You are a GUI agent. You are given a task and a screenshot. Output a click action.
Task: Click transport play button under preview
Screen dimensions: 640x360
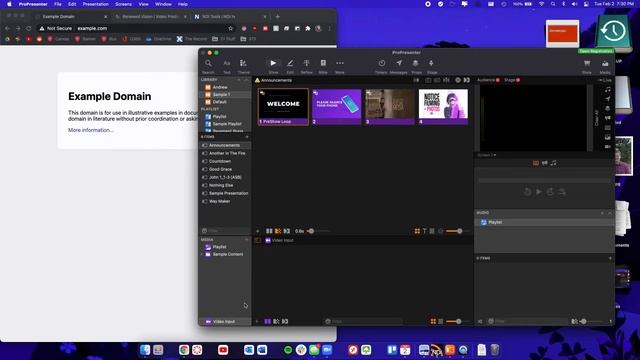point(539,192)
